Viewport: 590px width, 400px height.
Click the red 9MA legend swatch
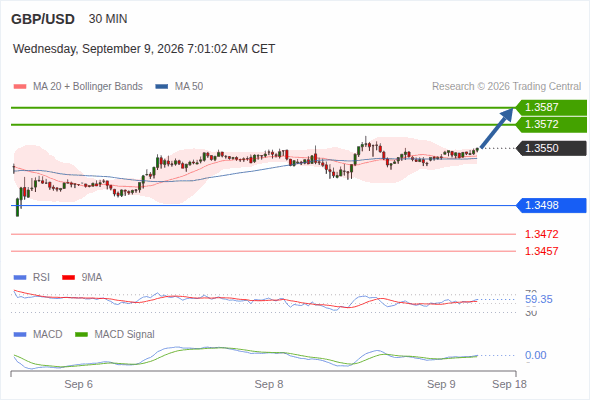click(68, 278)
